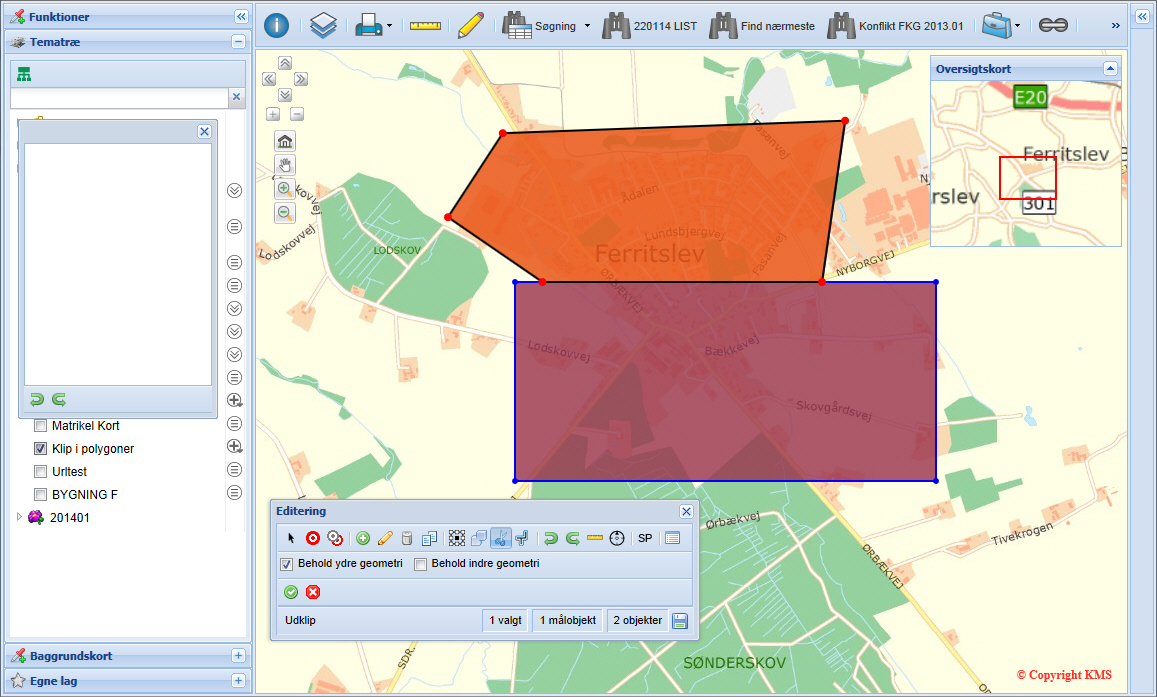Open the layers tool in top toolbar
The width and height of the screenshot is (1157, 697).
pyautogui.click(x=323, y=26)
